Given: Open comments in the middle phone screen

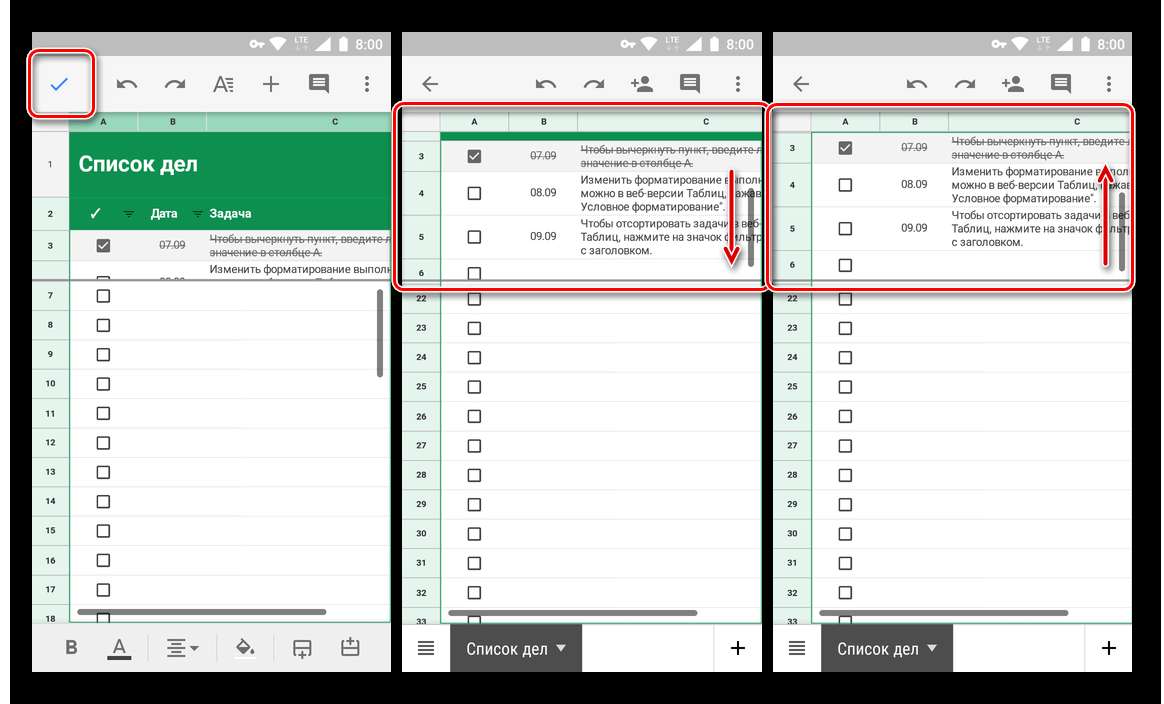Looking at the screenshot, I should [x=690, y=84].
